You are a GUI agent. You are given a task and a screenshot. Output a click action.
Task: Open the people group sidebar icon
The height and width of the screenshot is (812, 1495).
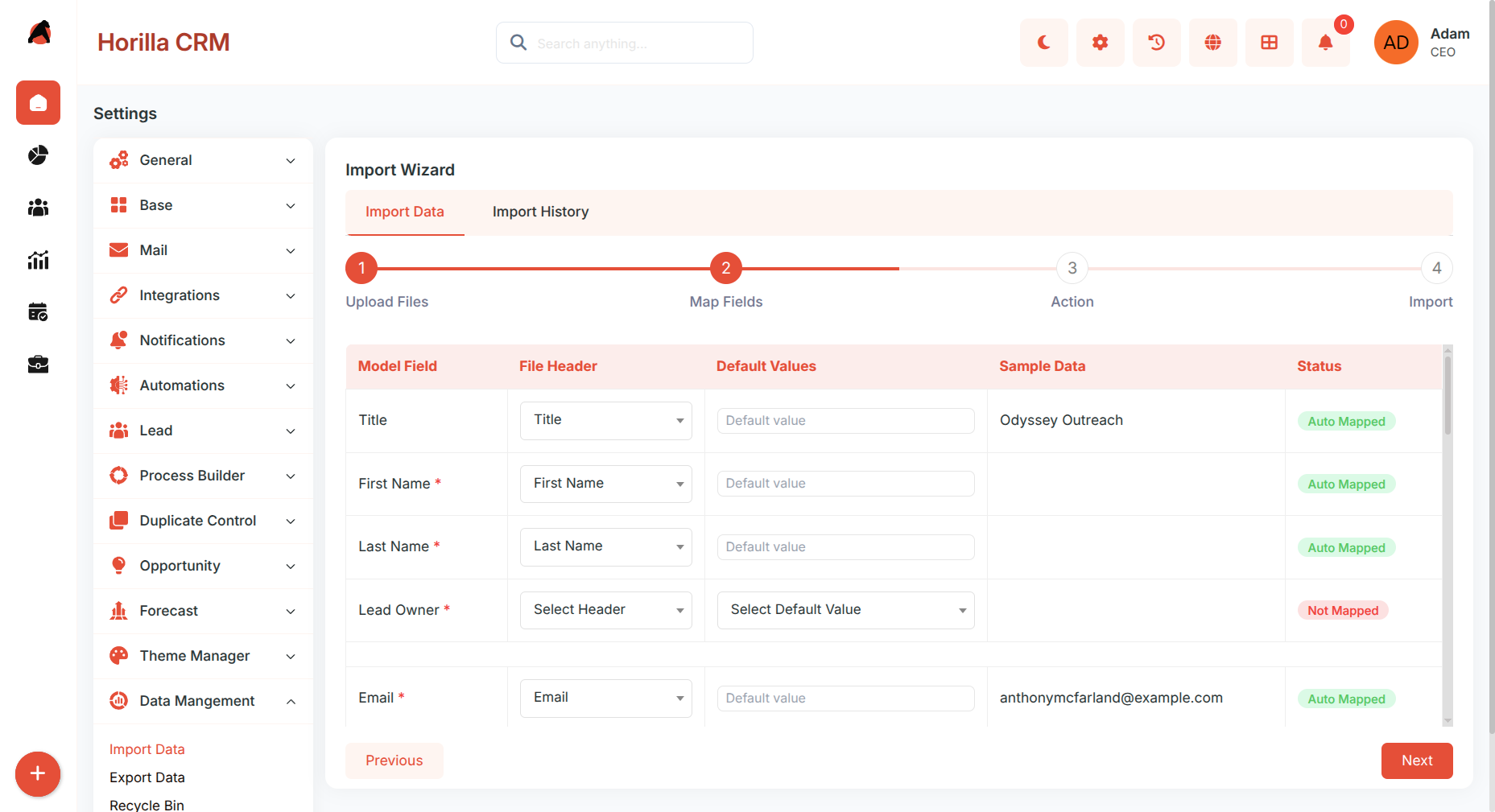click(x=38, y=208)
